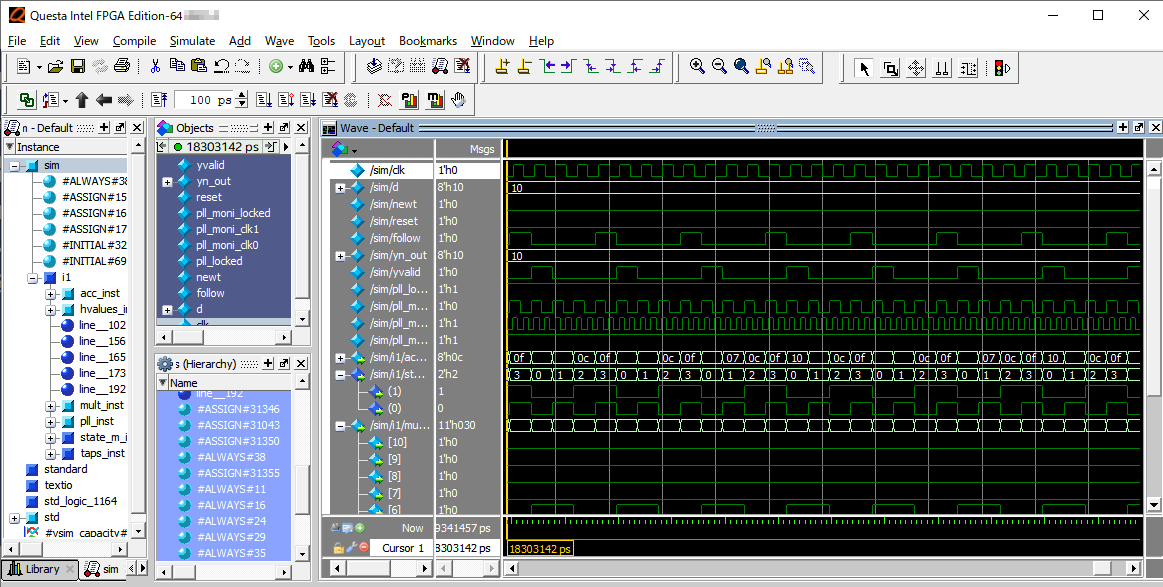Click the binoculars Find icon

tap(306, 67)
